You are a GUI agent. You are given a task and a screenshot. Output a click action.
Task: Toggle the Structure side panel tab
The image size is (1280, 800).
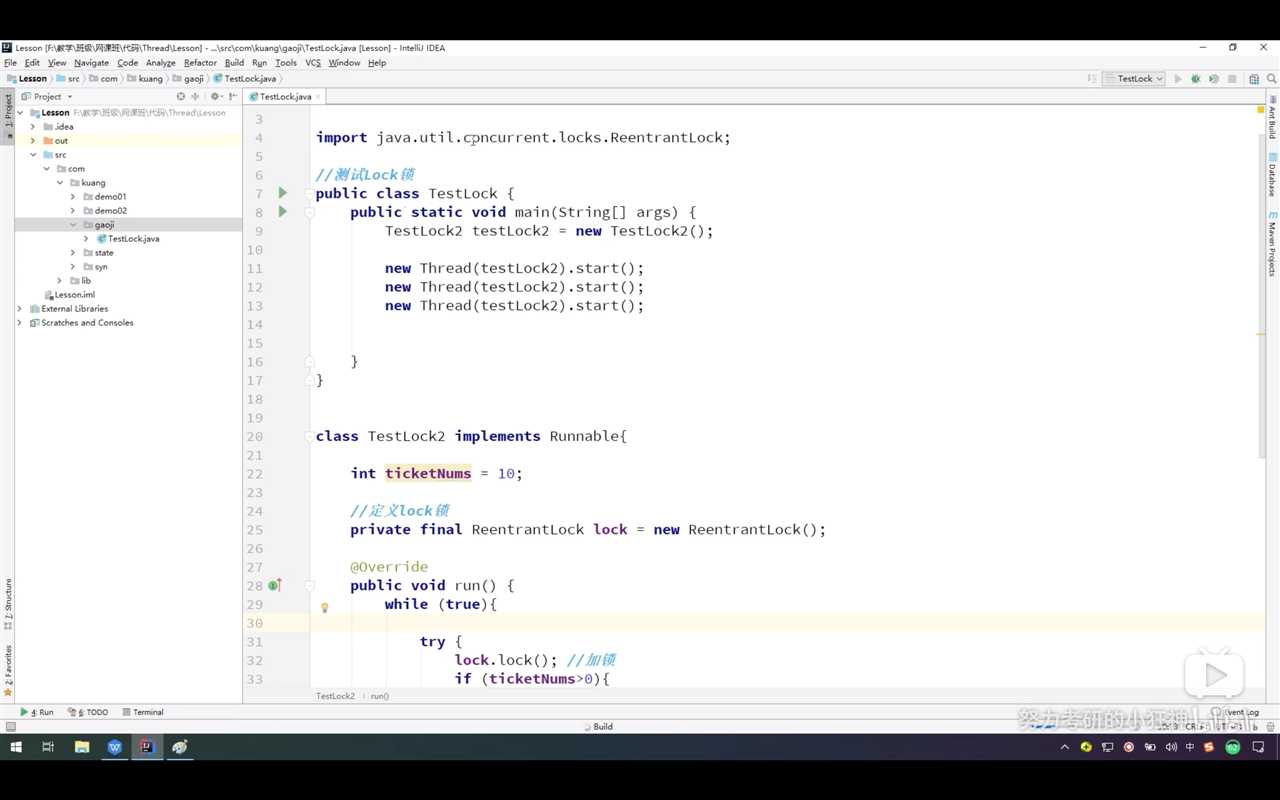[x=8, y=603]
